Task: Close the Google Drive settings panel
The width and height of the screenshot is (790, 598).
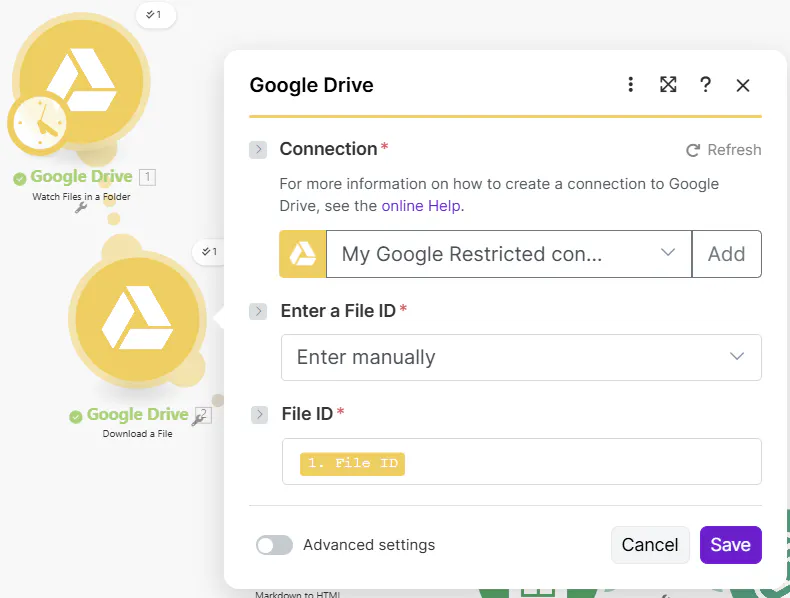Action: pyautogui.click(x=743, y=85)
